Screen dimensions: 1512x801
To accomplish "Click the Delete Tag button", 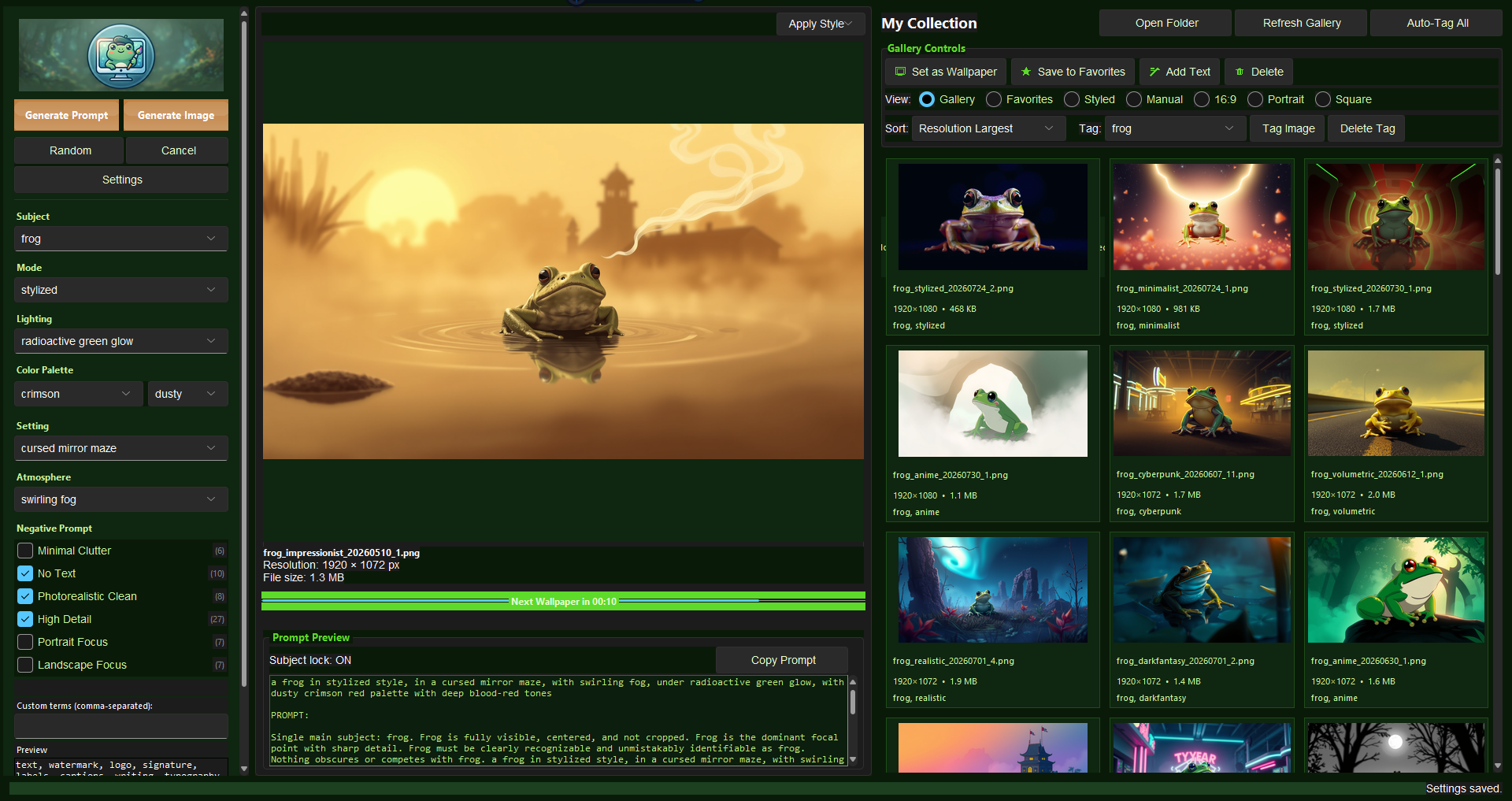I will pyautogui.click(x=1366, y=128).
